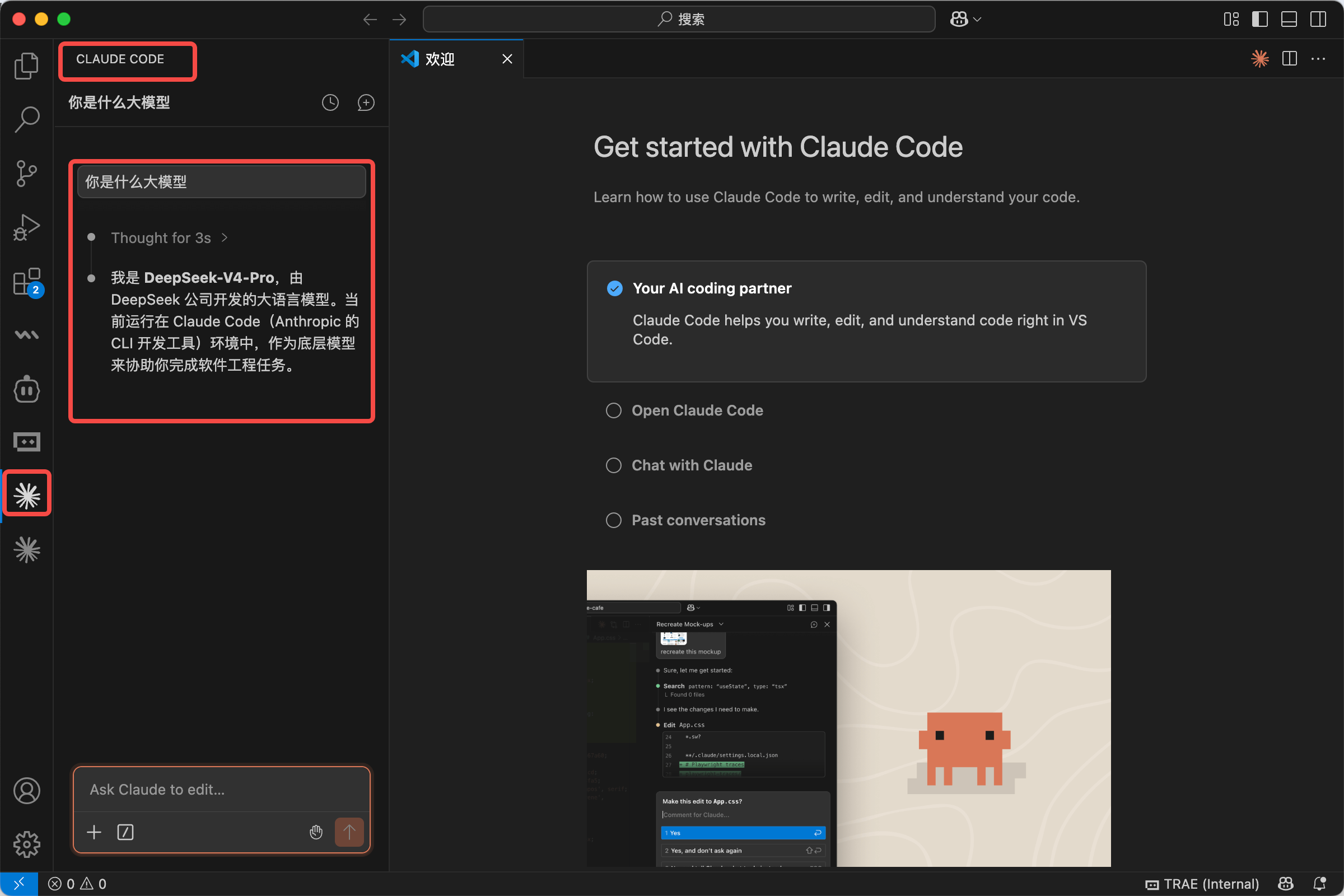
Task: Select the Your AI coding partner step
Action: (866, 321)
